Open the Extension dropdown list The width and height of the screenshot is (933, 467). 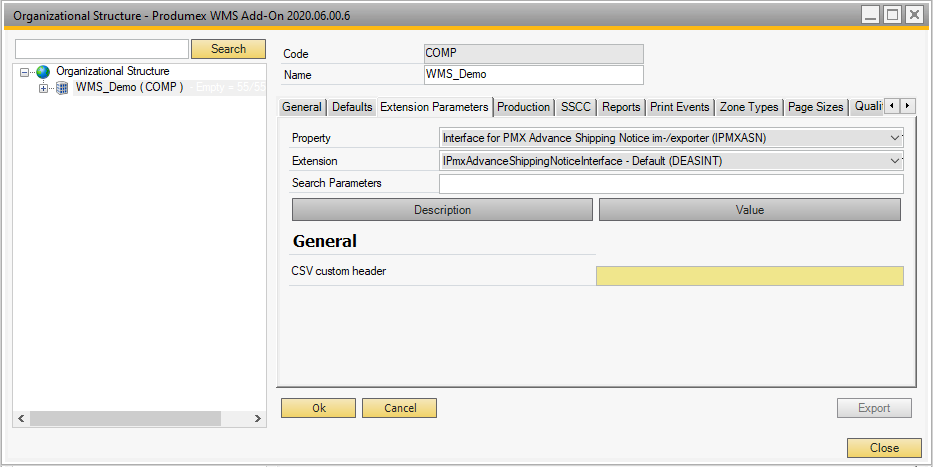pos(895,161)
